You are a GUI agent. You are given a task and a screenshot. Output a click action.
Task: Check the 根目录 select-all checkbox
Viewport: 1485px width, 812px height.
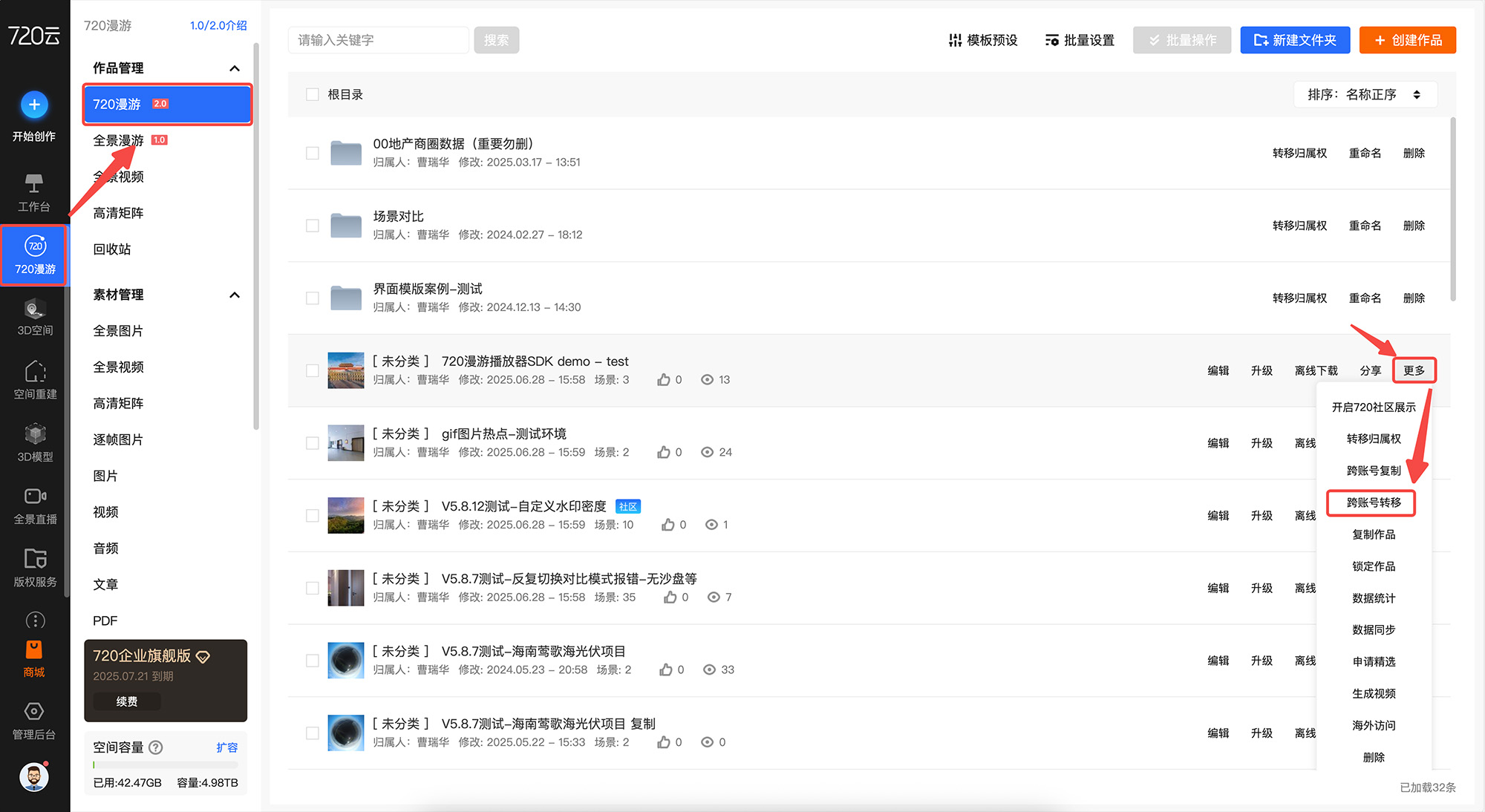pos(313,94)
